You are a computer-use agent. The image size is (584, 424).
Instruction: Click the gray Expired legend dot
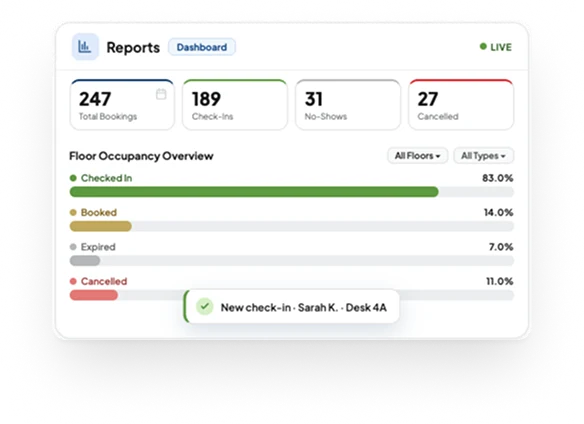coord(73,247)
